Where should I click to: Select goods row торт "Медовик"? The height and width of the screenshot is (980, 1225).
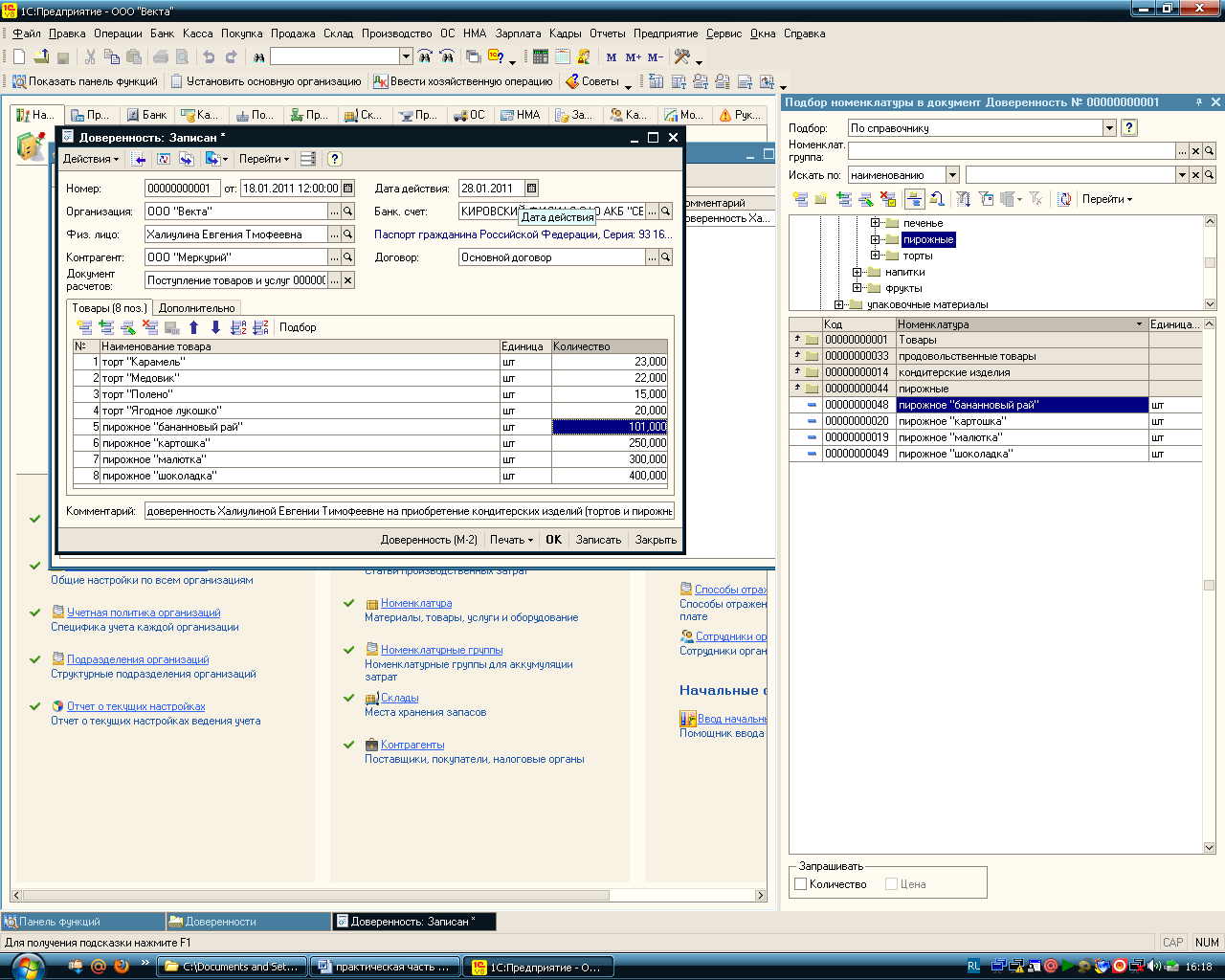pos(370,378)
